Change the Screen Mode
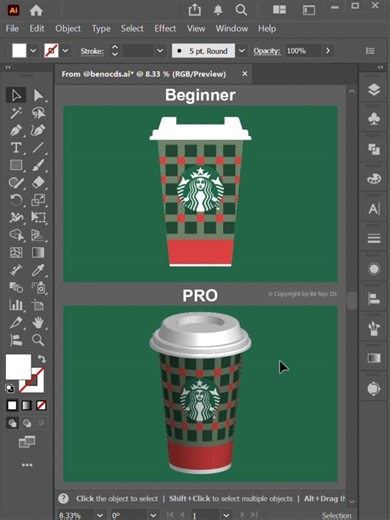The image size is (390, 520). pos(27,442)
